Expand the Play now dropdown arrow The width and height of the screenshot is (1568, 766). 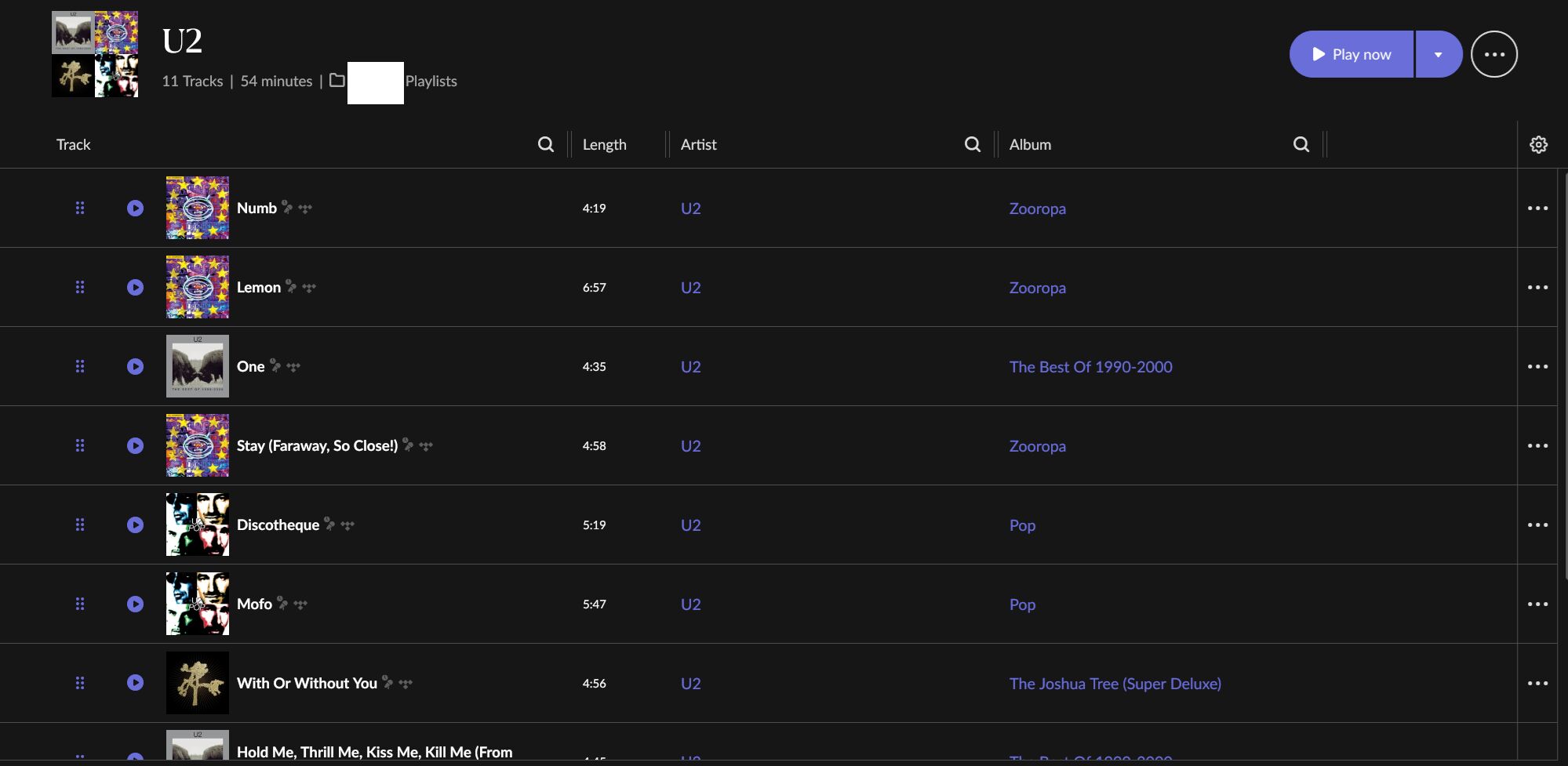point(1439,54)
